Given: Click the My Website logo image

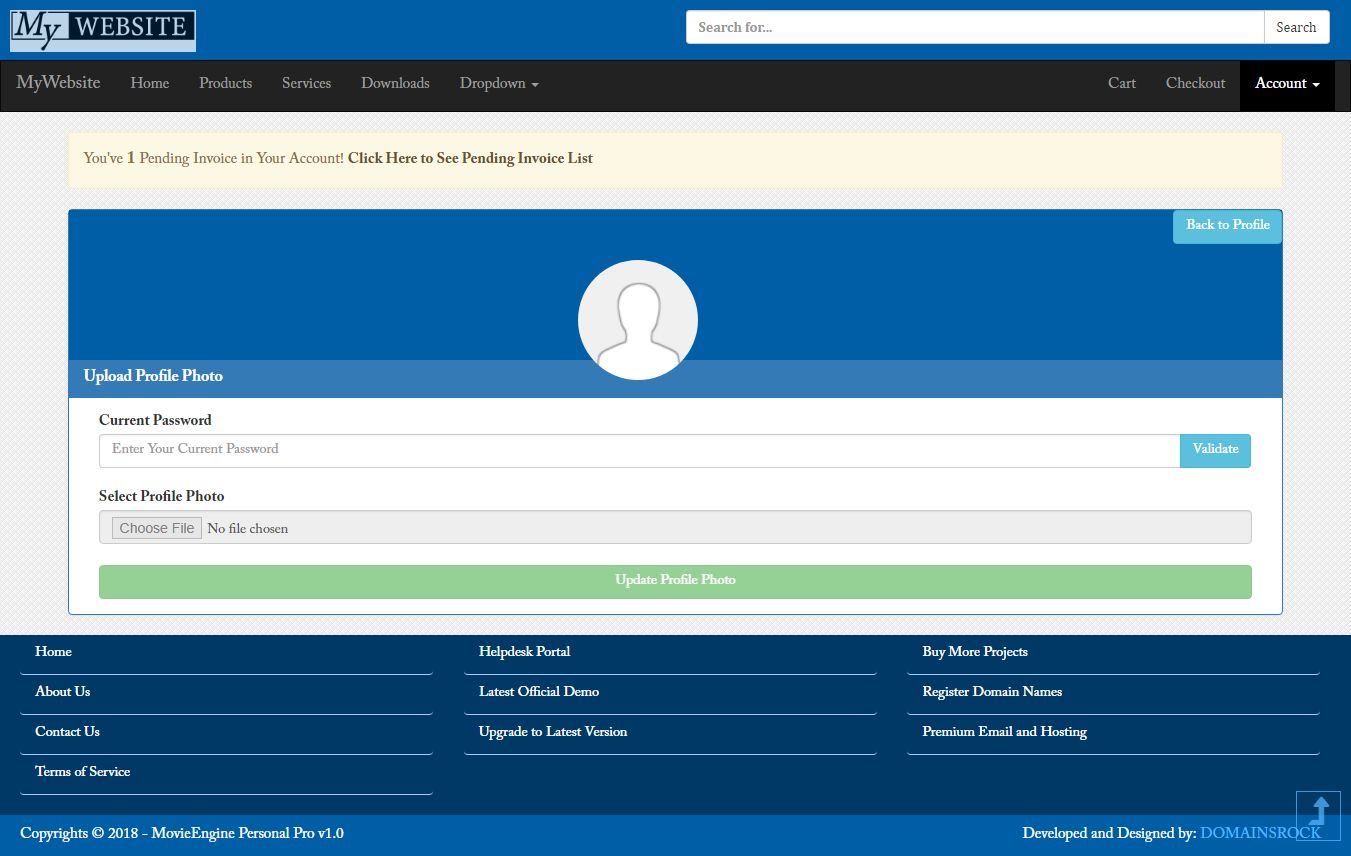Looking at the screenshot, I should tap(103, 31).
